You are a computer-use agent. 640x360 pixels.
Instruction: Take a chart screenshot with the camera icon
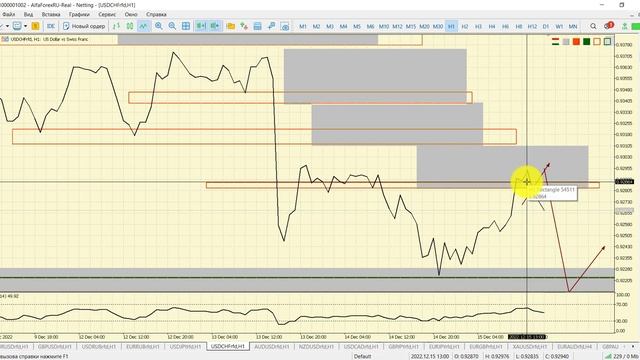[x=285, y=26]
